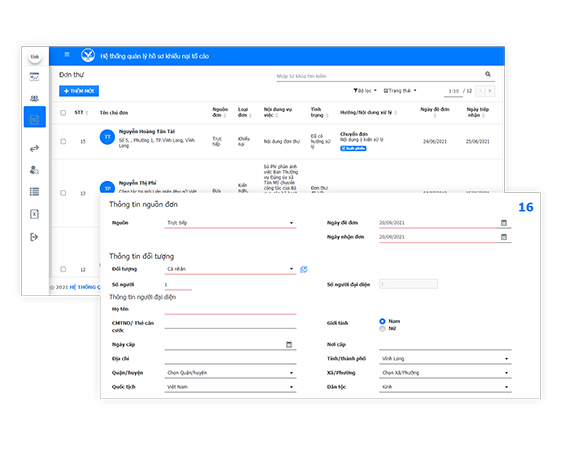Open the dashboard chart icon in sidebar

pos(35,77)
